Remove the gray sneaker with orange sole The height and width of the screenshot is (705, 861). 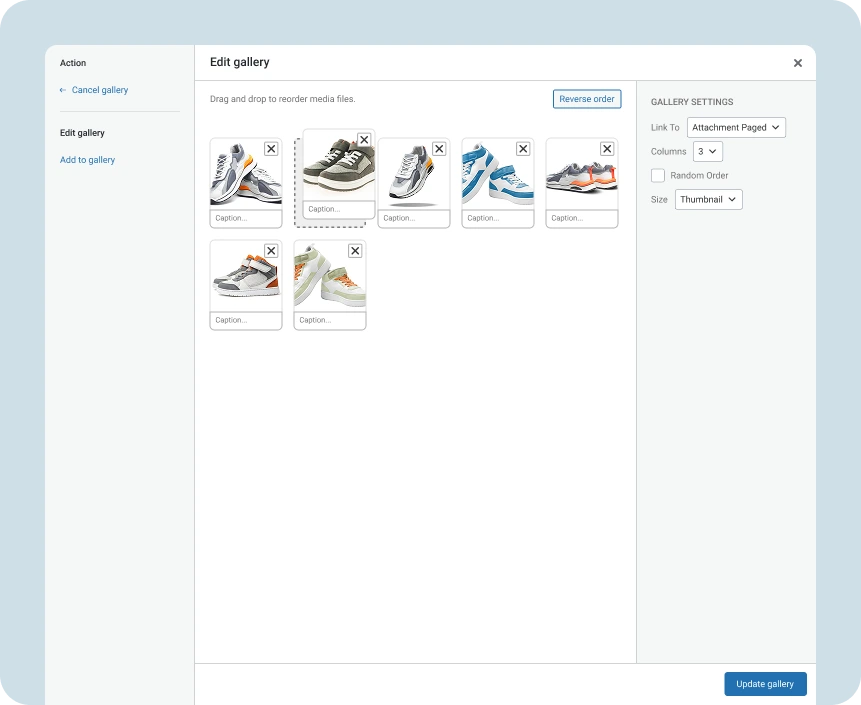607,148
